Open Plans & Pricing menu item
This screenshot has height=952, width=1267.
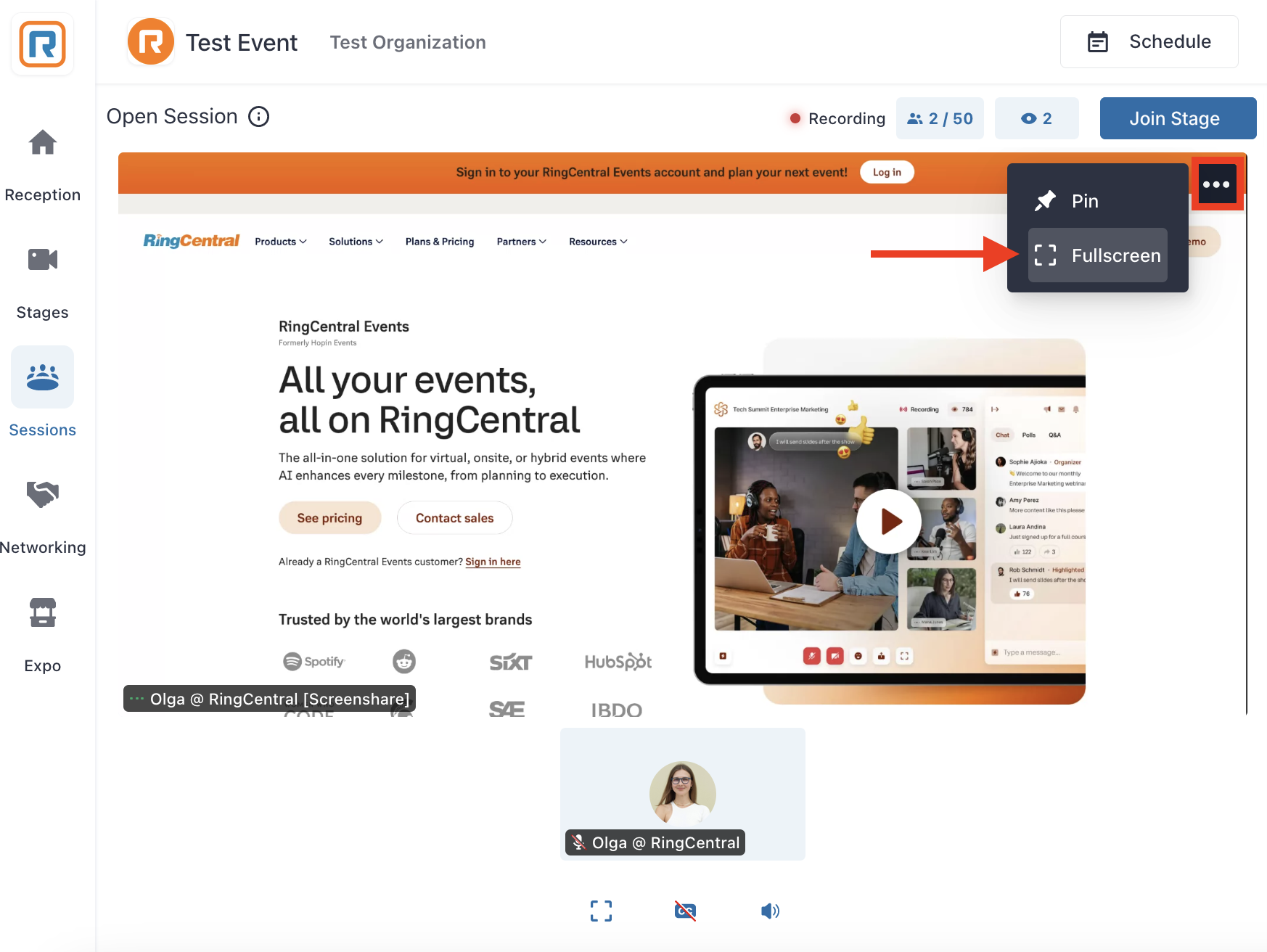pyautogui.click(x=440, y=242)
